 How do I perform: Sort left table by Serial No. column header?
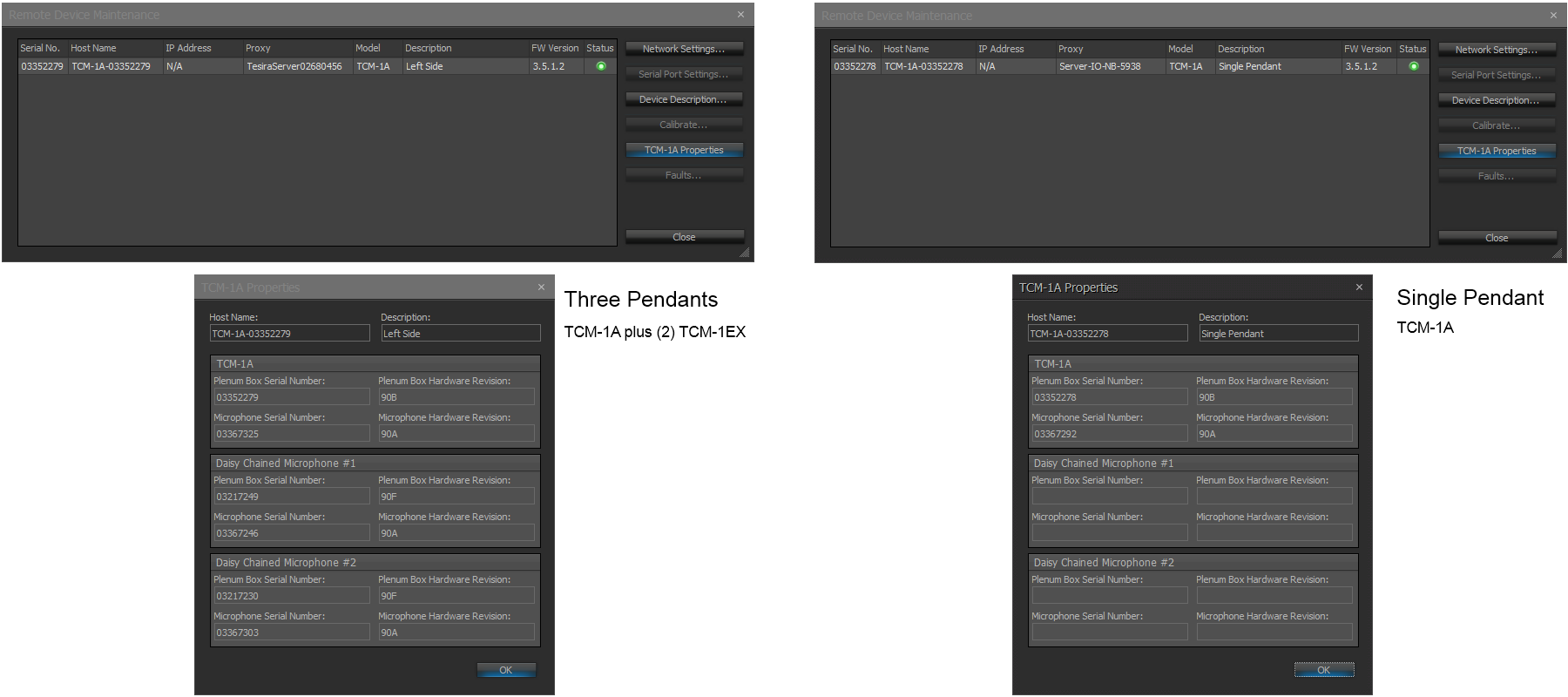[x=43, y=48]
